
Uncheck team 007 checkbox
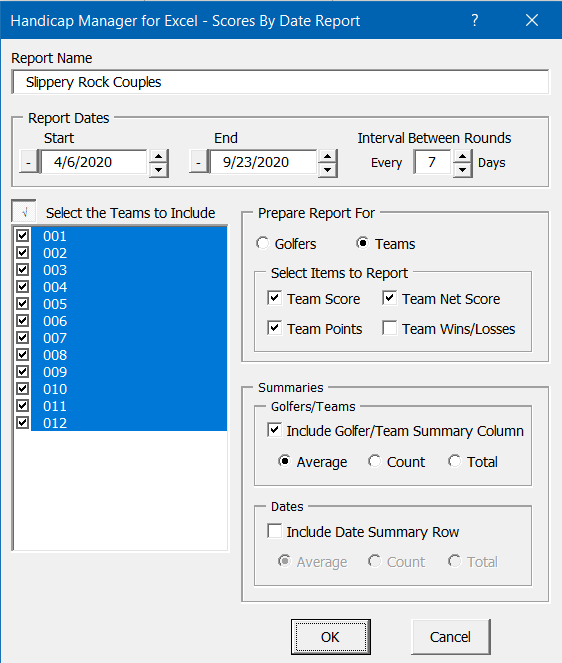(22, 337)
